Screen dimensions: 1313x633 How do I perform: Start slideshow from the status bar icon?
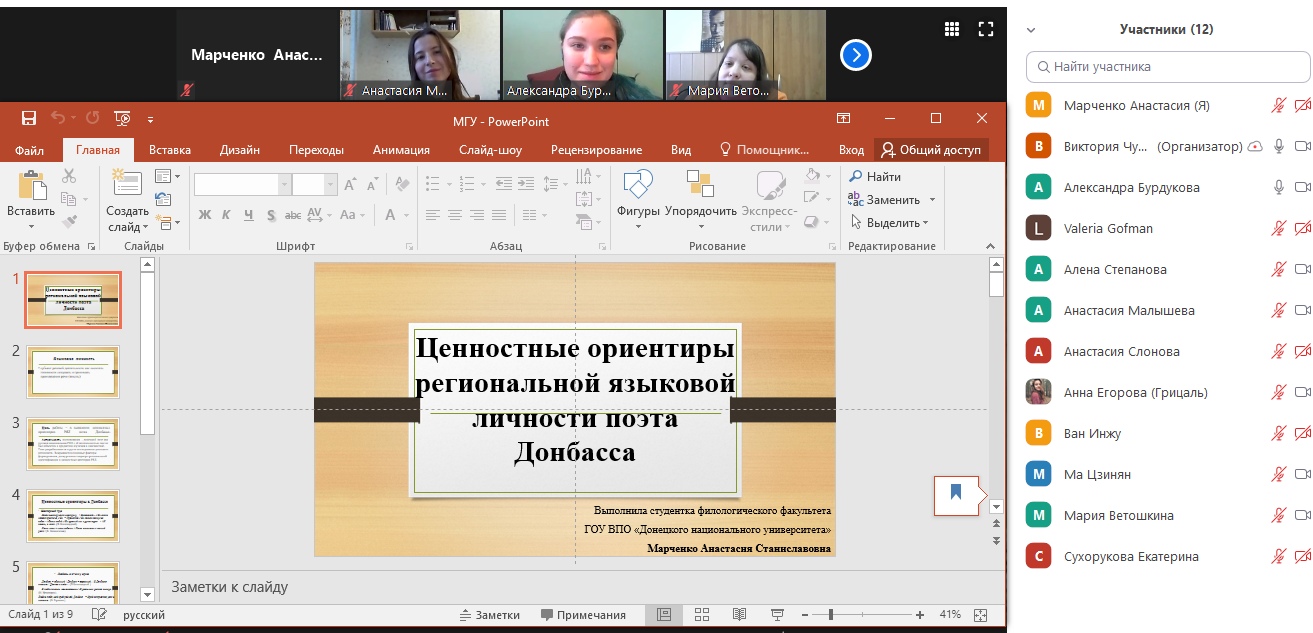coord(777,615)
